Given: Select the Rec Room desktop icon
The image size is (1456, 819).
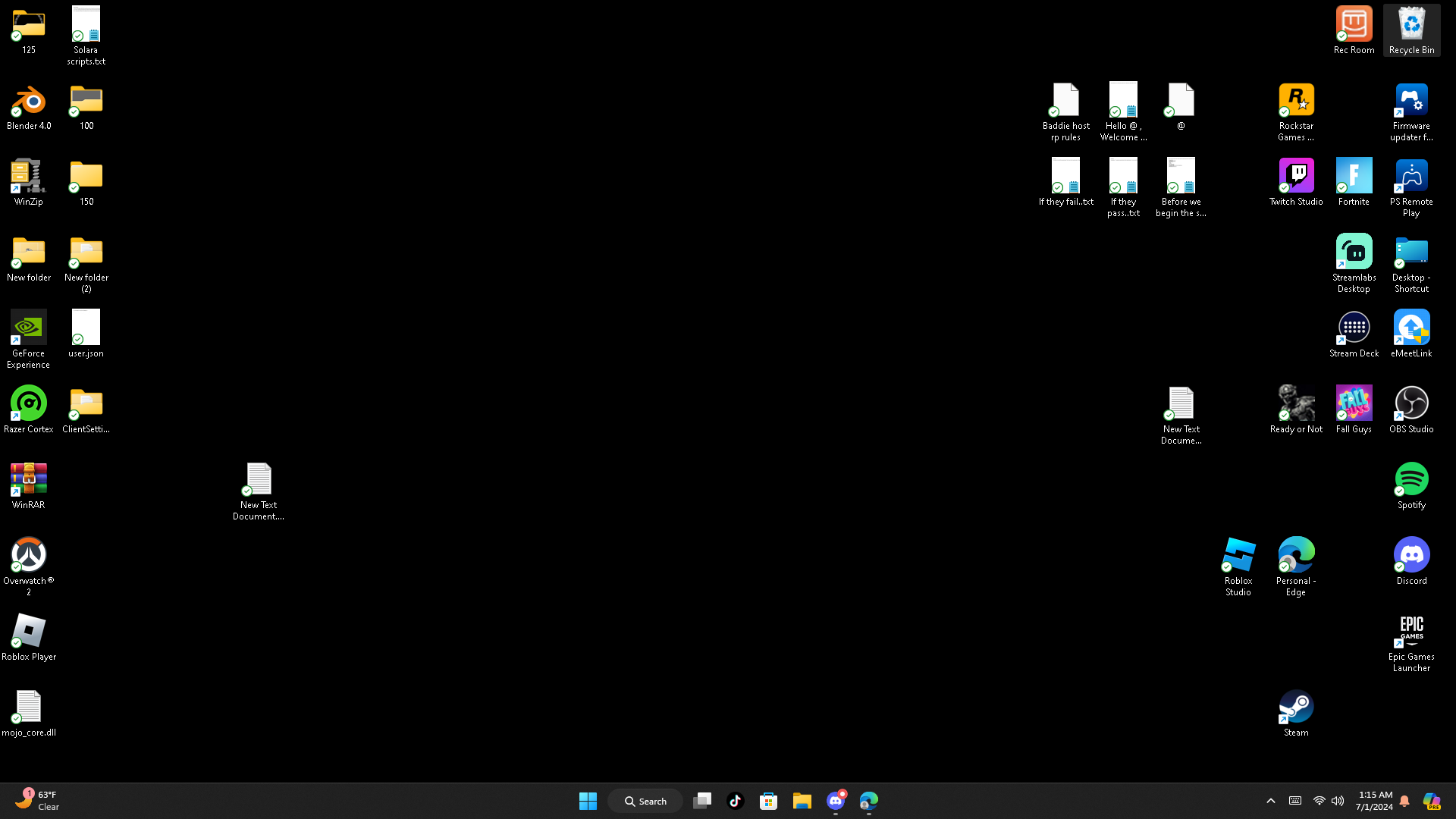Looking at the screenshot, I should [1354, 32].
